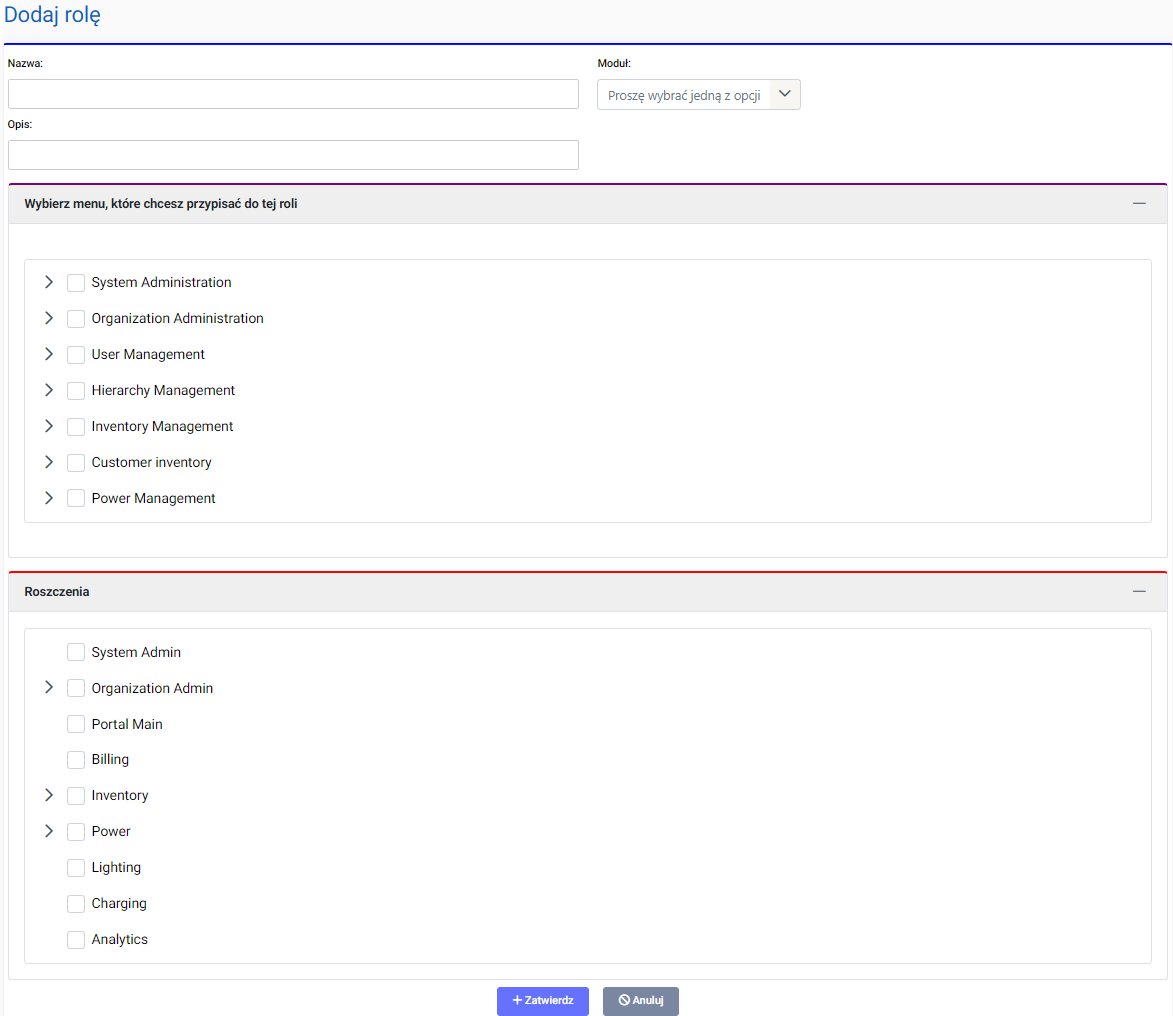Expand the System Administration tree node
Screen dimensions: 1173x1016
pyautogui.click(x=49, y=283)
